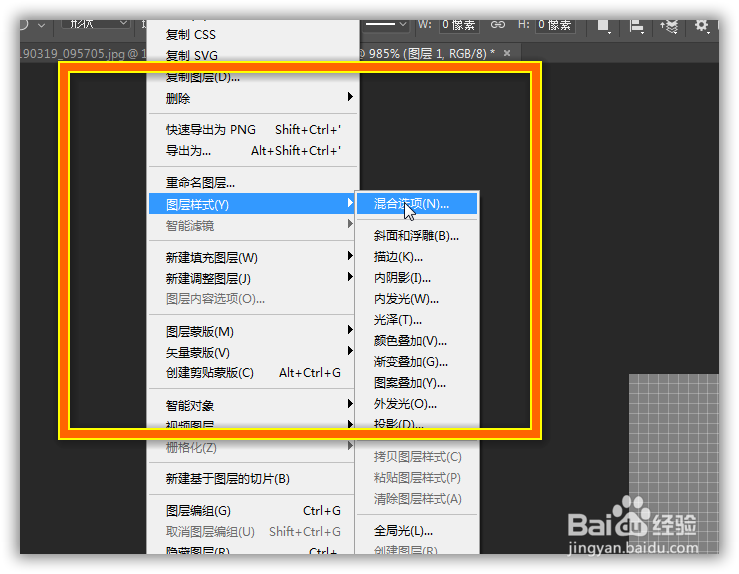The width and height of the screenshot is (739, 574).
Task: Choose Export As (导出为...) entry
Action: click(252, 151)
